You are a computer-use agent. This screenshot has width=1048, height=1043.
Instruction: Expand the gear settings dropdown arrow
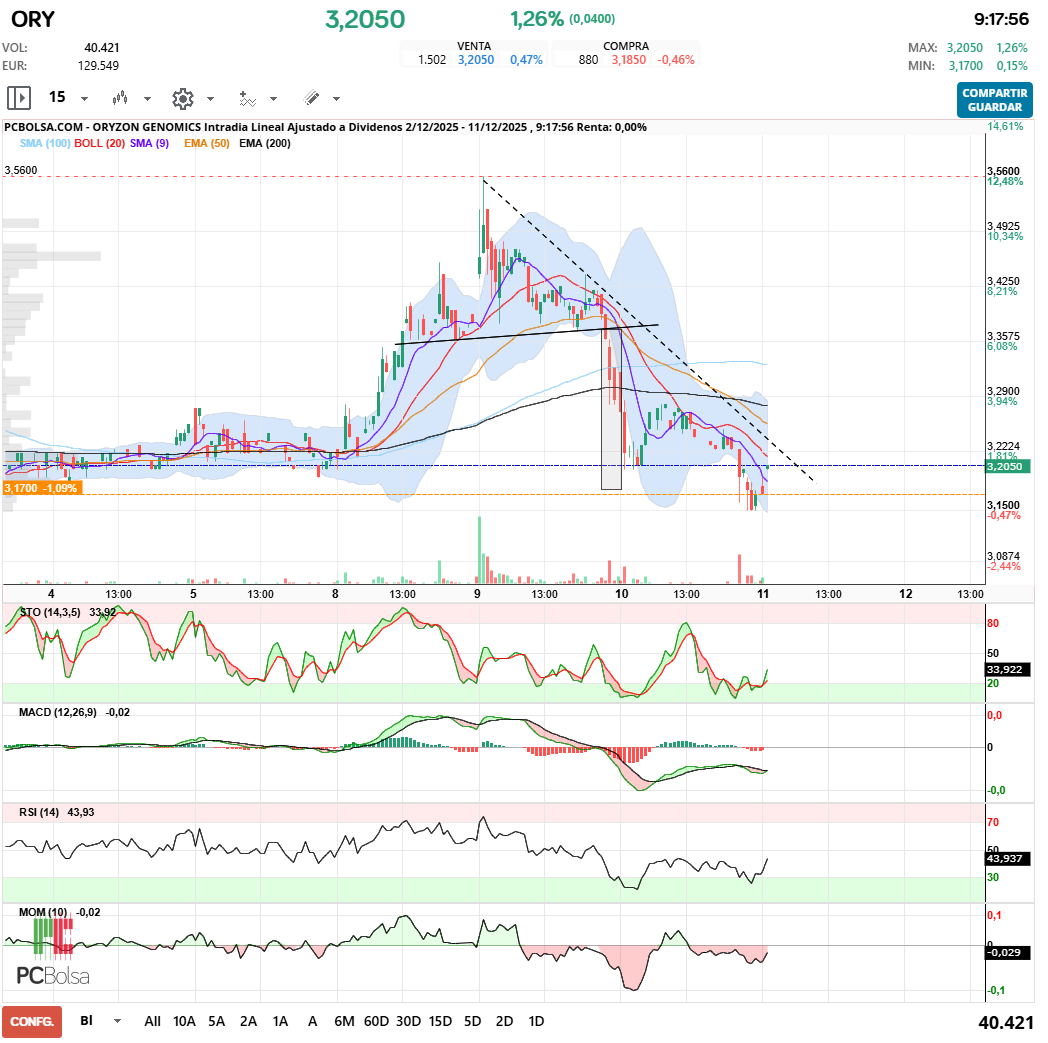(209, 98)
